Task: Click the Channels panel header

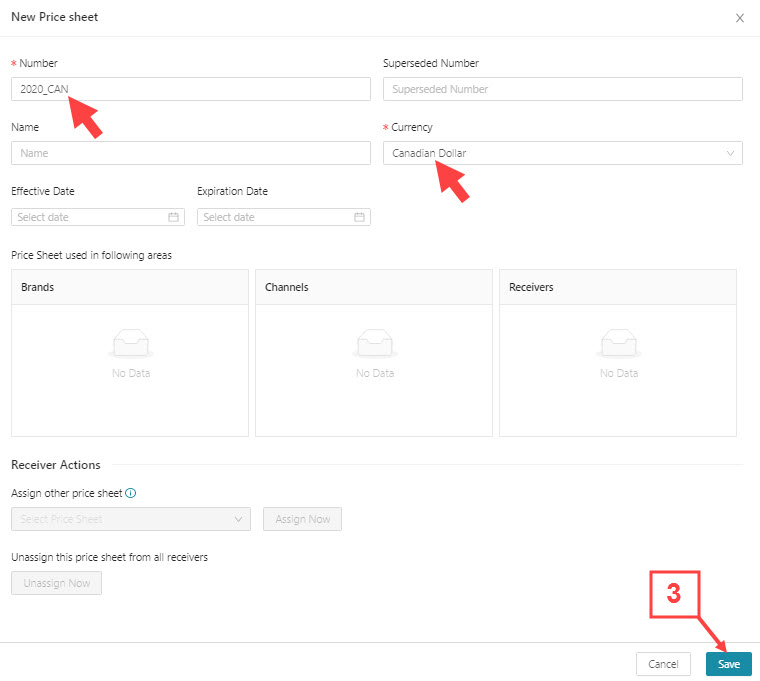Action: [x=374, y=287]
